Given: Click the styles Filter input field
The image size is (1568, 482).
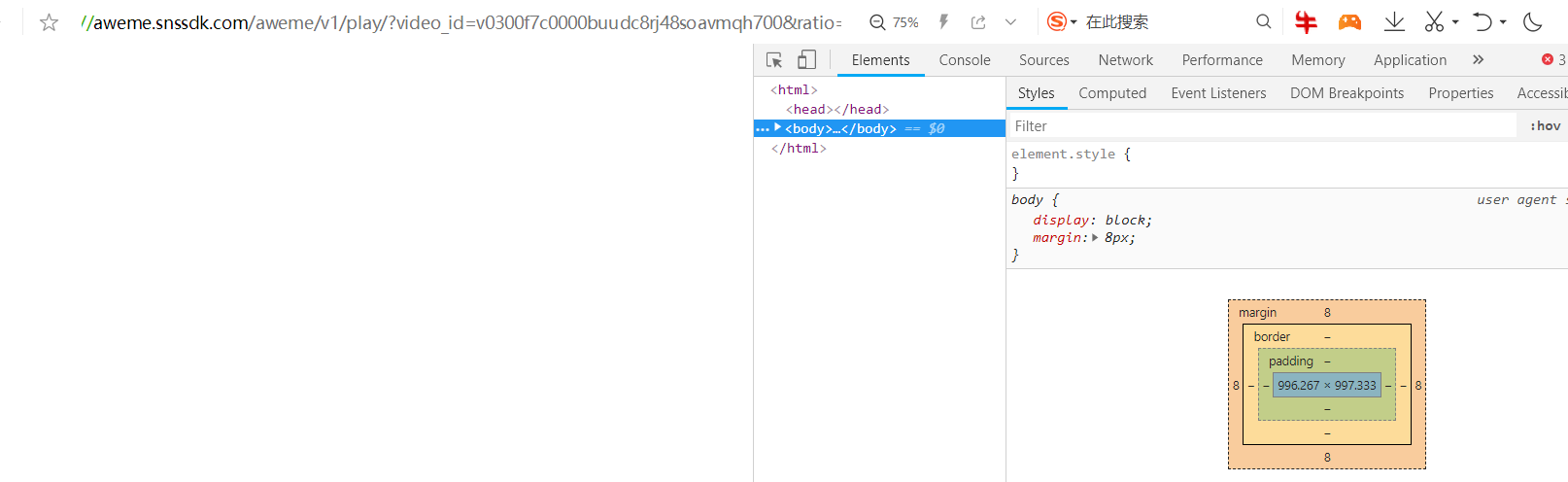Looking at the screenshot, I should pyautogui.click(x=1262, y=126).
